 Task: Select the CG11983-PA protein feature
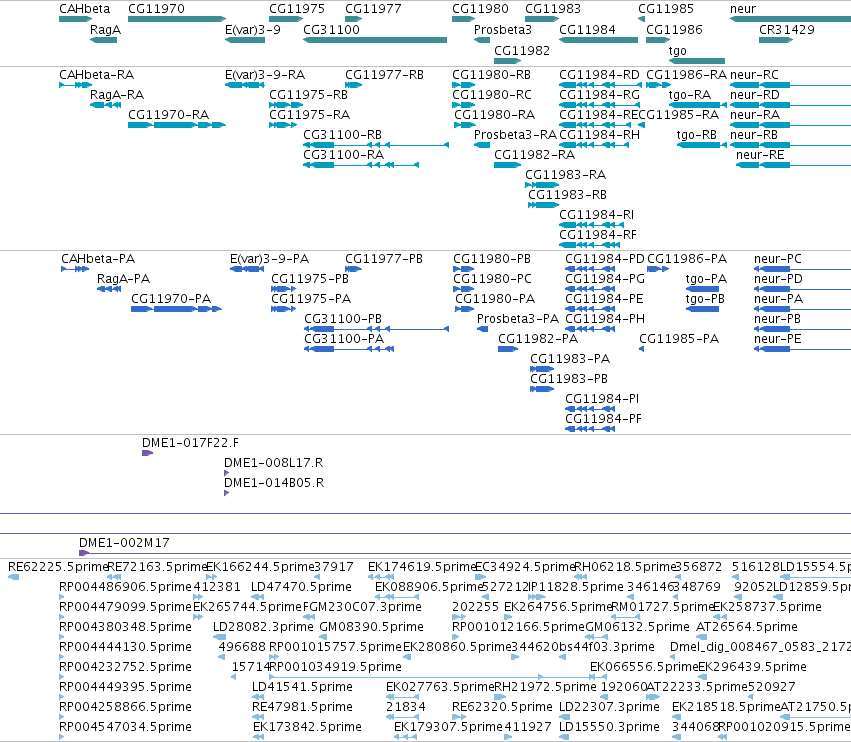(x=542, y=369)
